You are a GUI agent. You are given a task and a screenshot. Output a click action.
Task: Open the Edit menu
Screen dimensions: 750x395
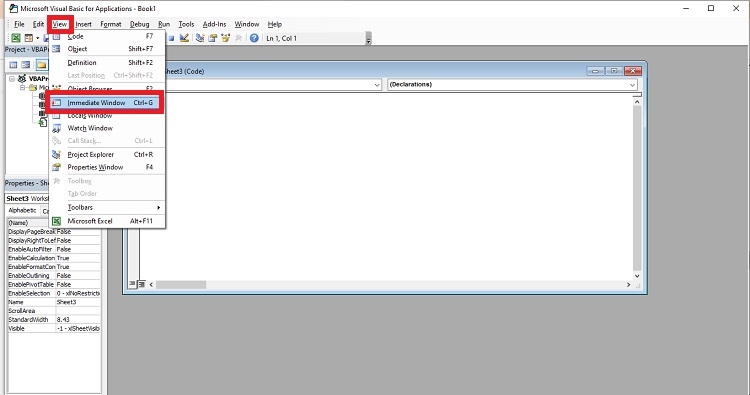click(38, 24)
